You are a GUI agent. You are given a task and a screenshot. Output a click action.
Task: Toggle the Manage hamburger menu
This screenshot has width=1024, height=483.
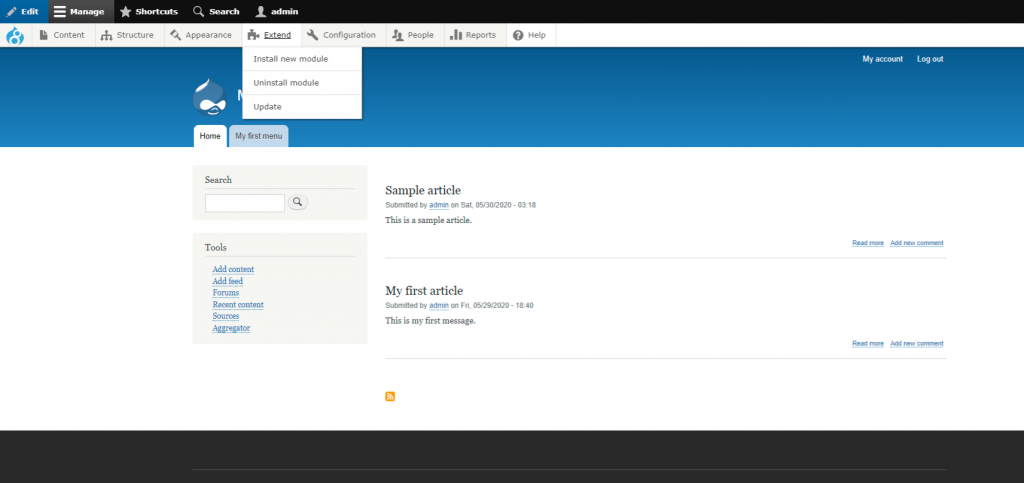[79, 11]
